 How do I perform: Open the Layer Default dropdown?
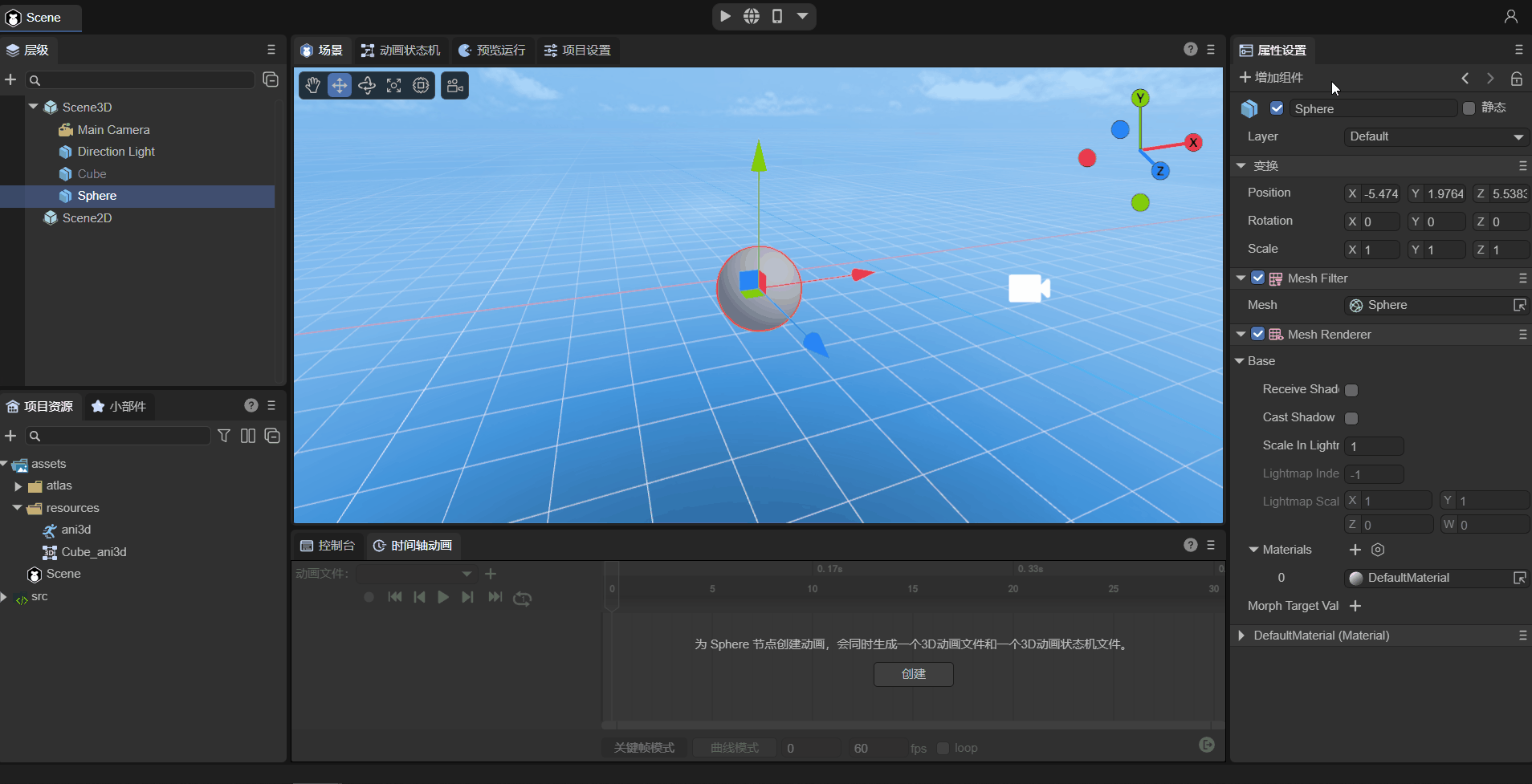tap(1436, 137)
